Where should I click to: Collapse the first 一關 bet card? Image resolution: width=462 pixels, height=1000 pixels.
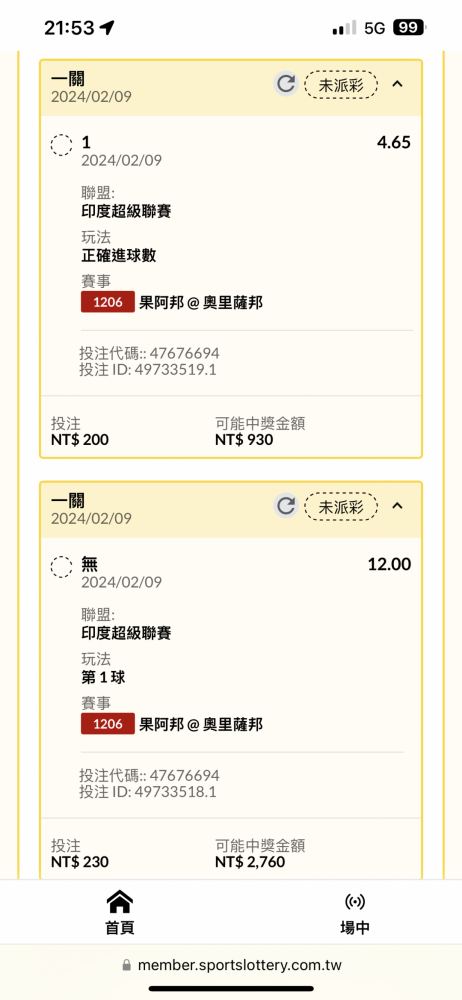(x=397, y=84)
